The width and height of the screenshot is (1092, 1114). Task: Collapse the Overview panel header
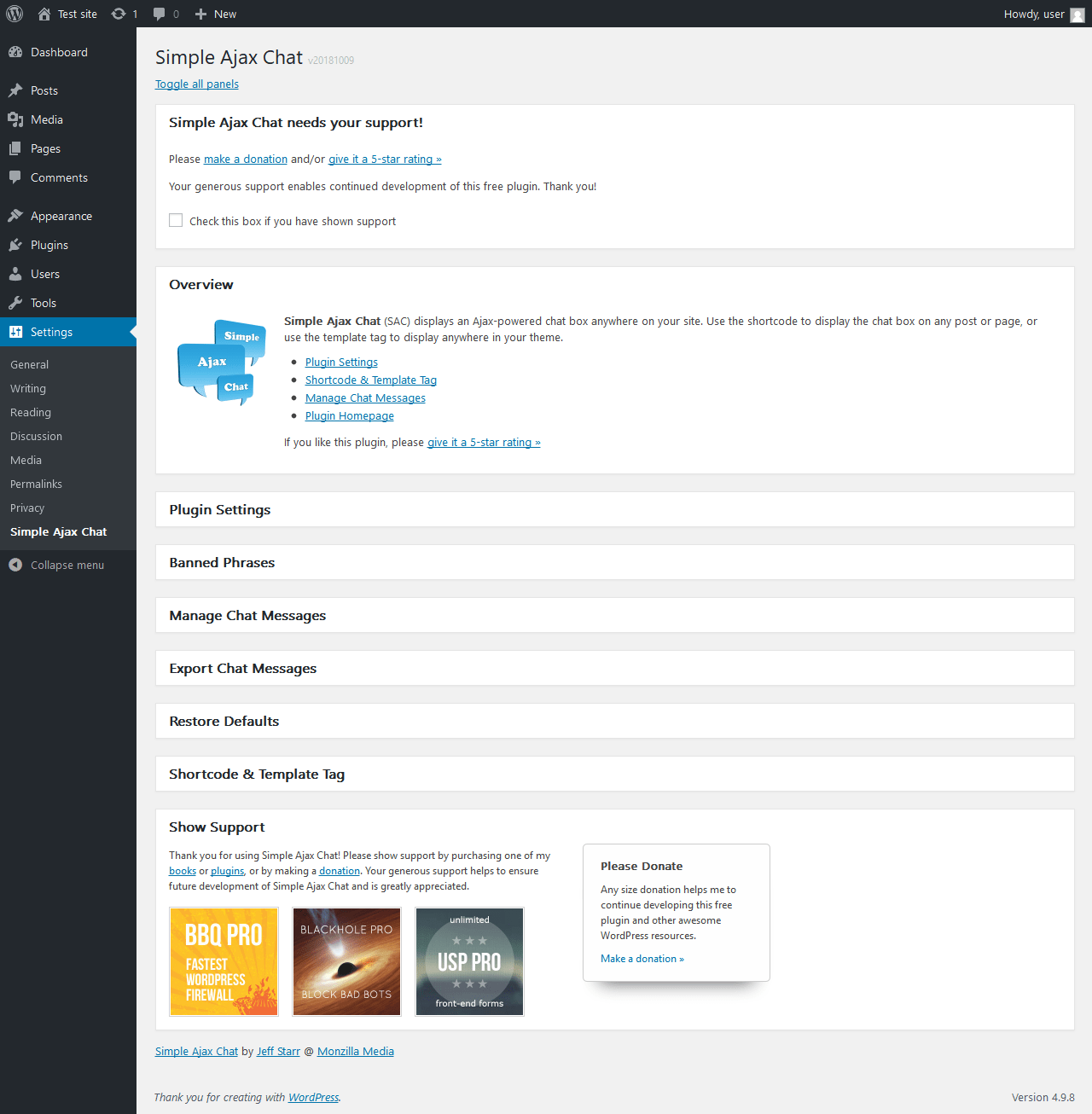click(x=614, y=284)
